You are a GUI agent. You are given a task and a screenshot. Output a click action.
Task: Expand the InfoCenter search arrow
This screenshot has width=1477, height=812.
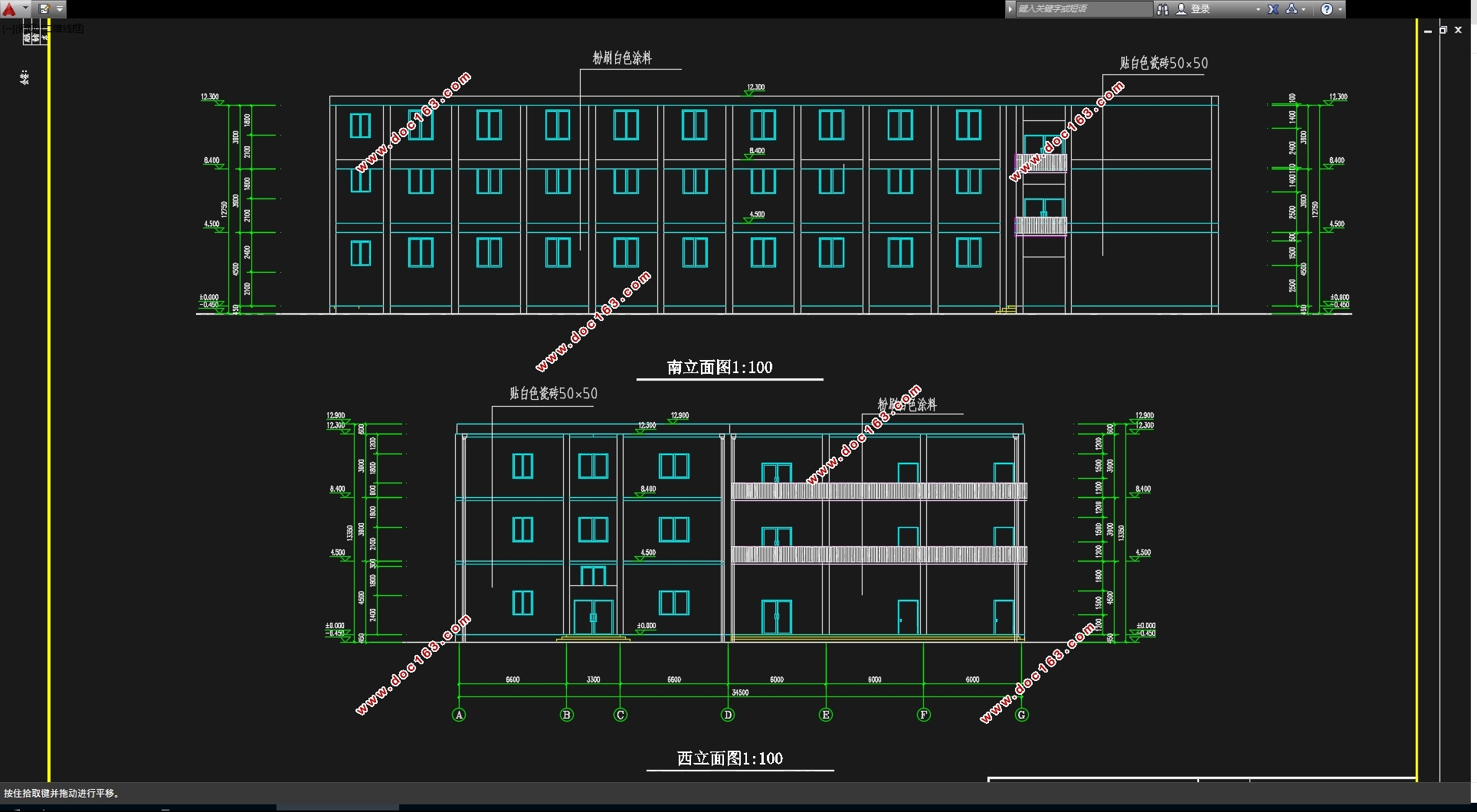click(x=1010, y=9)
